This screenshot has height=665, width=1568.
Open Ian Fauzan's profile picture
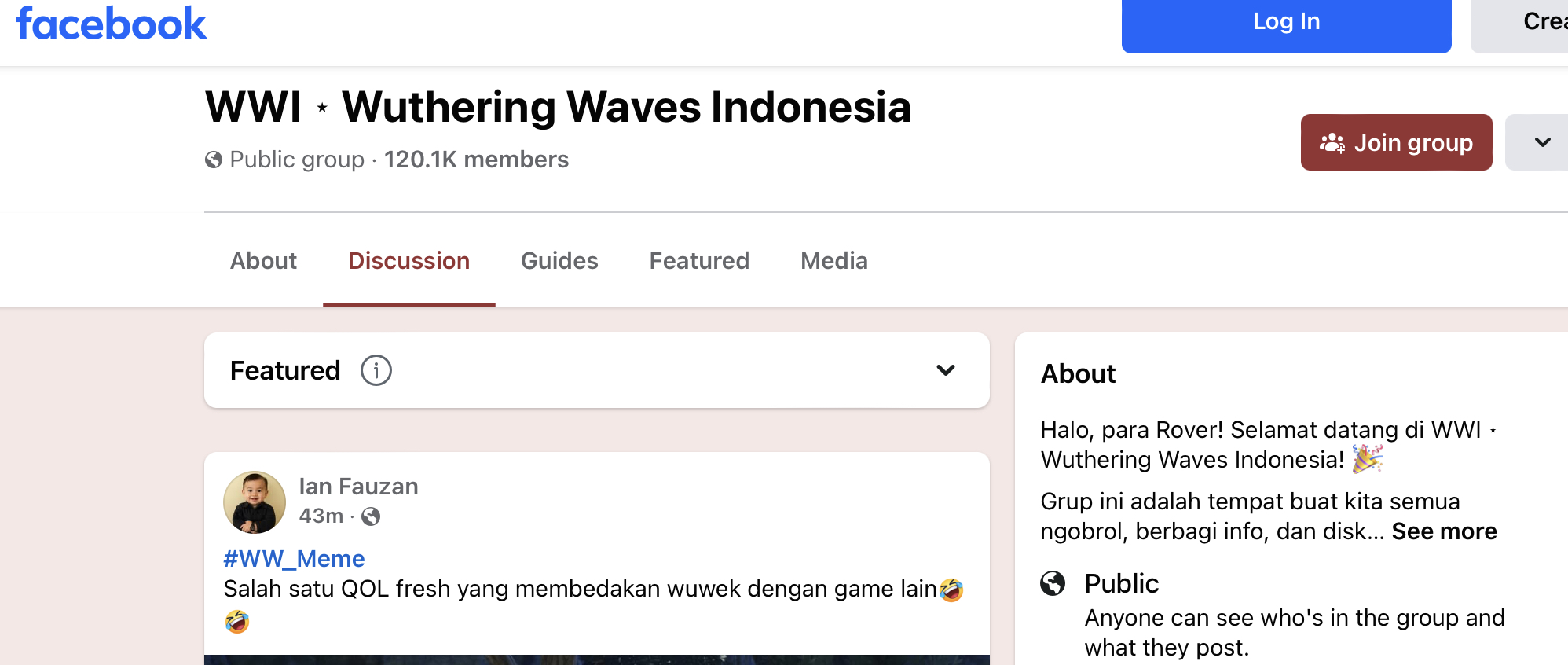[255, 502]
